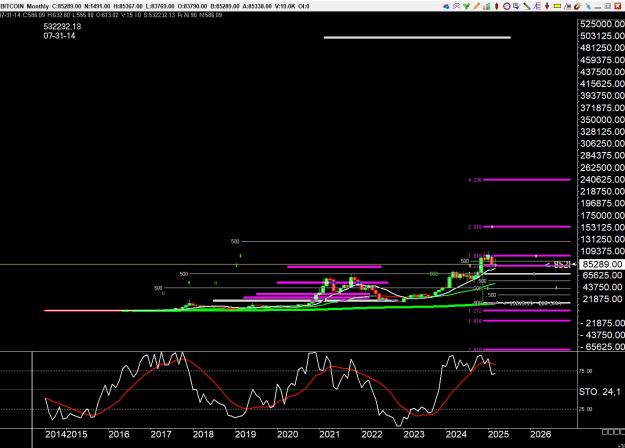Select the yellow rectangle tool
The width and height of the screenshot is (625, 448).
point(557,6)
